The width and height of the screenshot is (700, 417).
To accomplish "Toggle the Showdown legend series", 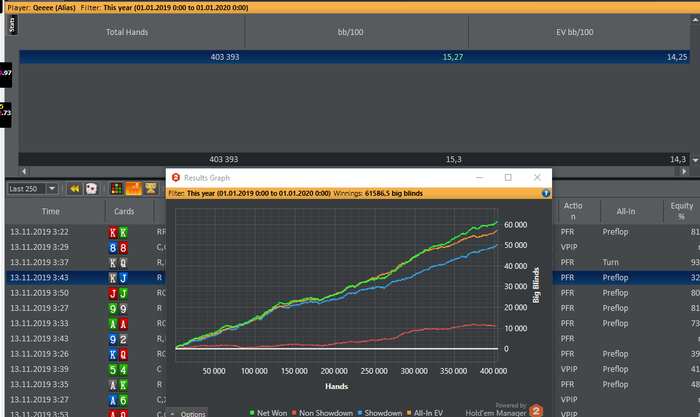I will click(x=379, y=413).
